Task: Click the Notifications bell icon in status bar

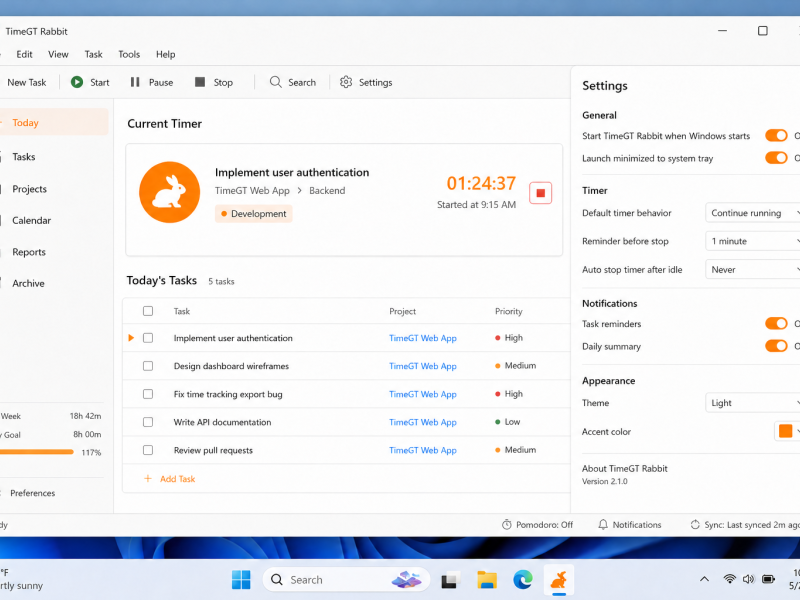Action: point(603,524)
